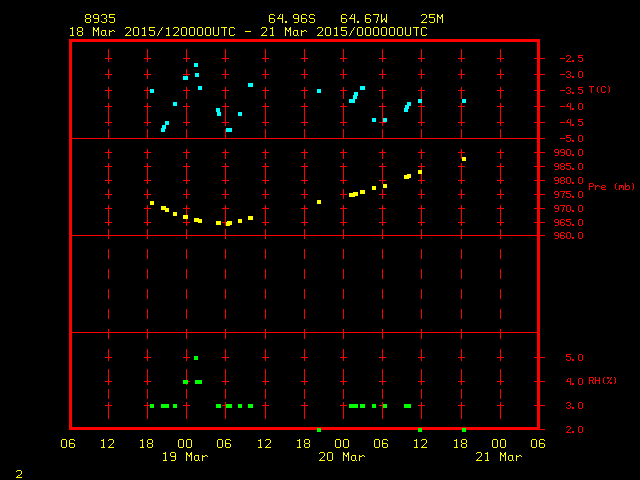Click the page number 2 in corner
This screenshot has width=640, height=480.
tap(19, 474)
